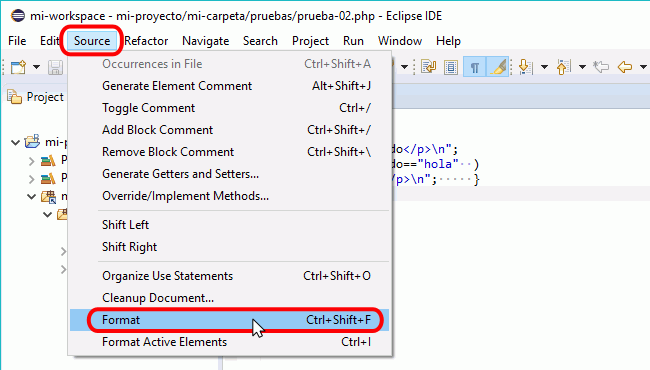
Task: Open the Next Annotation dropdown arrow
Action: (544, 67)
